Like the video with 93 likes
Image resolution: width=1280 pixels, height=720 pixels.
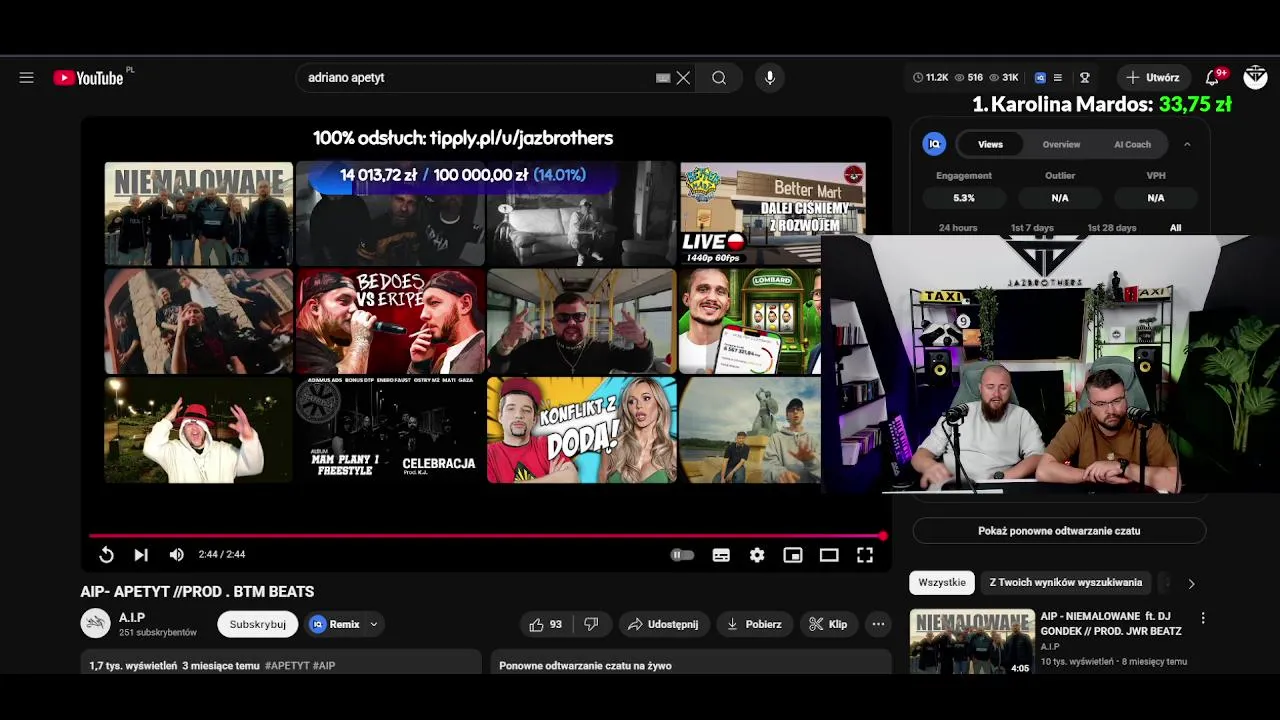tap(546, 624)
